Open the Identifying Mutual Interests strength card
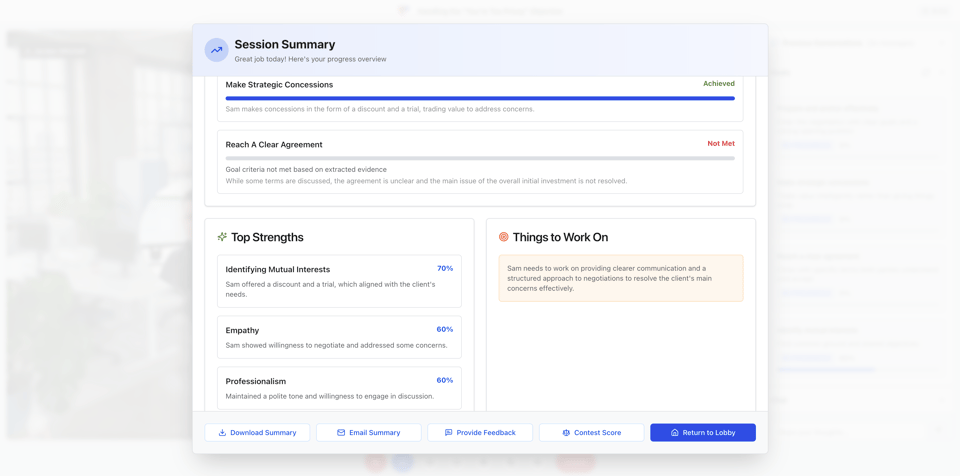Image resolution: width=960 pixels, height=476 pixels. pos(339,281)
